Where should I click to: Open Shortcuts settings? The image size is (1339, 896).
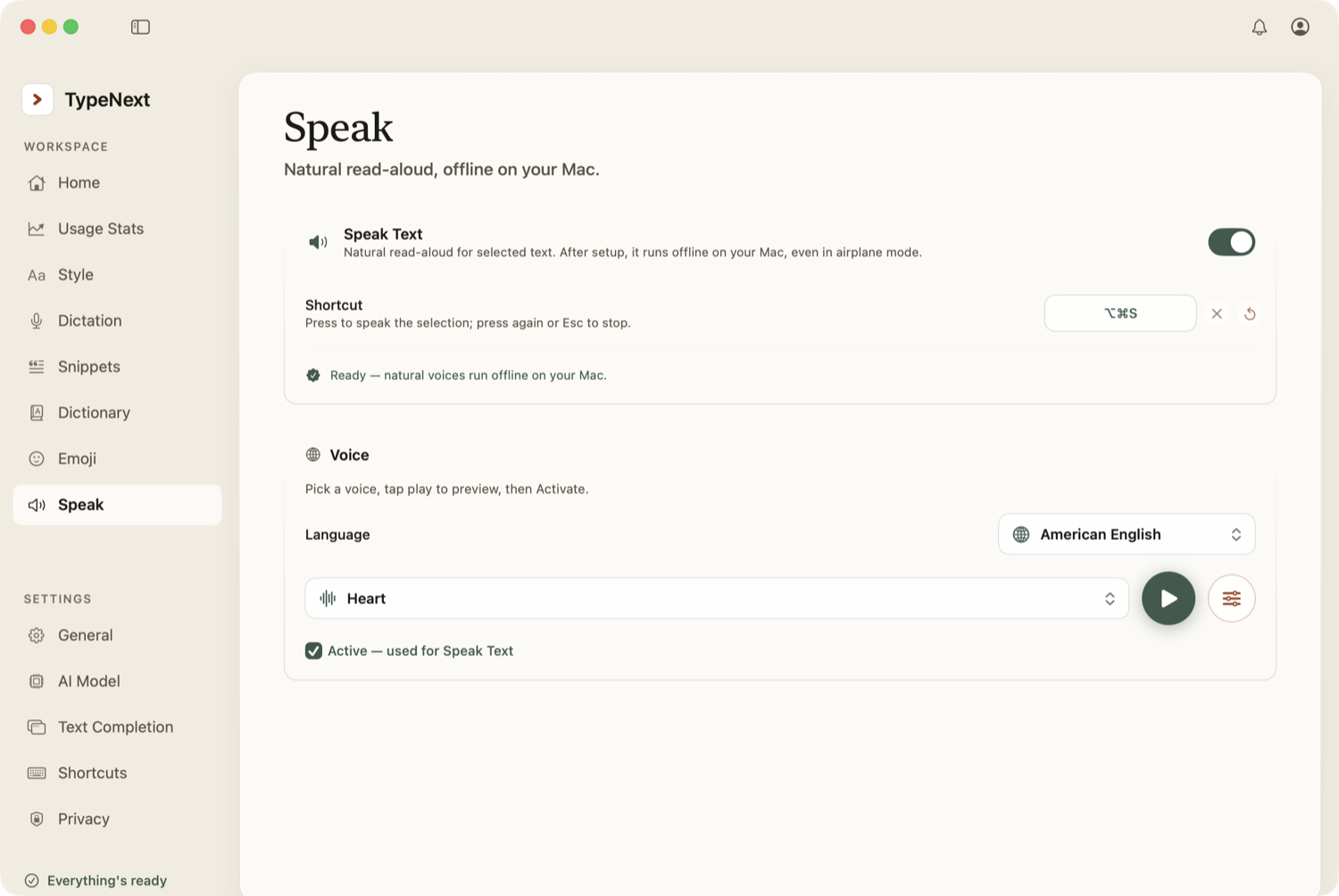click(x=117, y=774)
